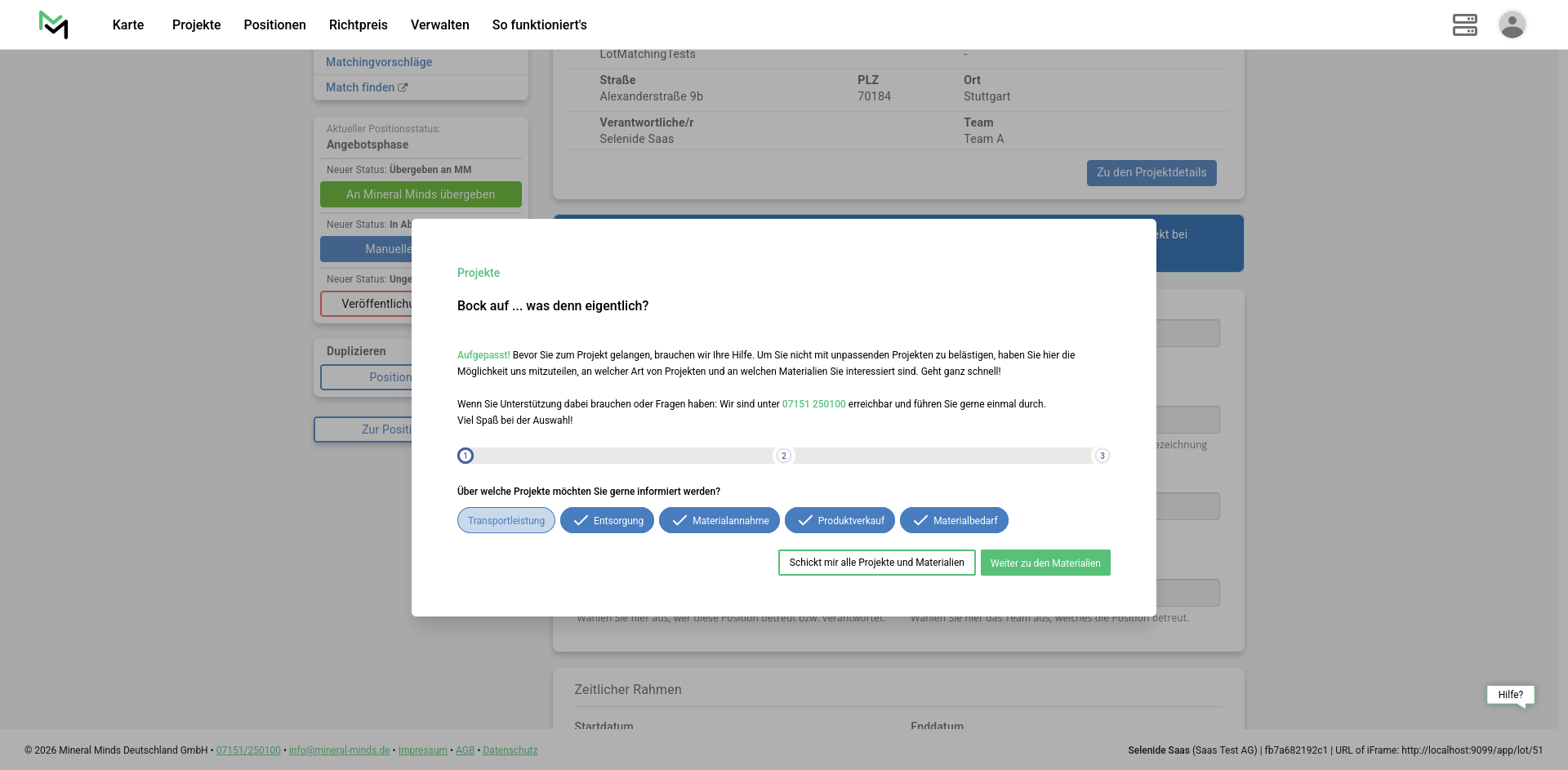This screenshot has width=1568, height=770.
Task: Open the Hilfe? chat bubble
Action: 1510,695
